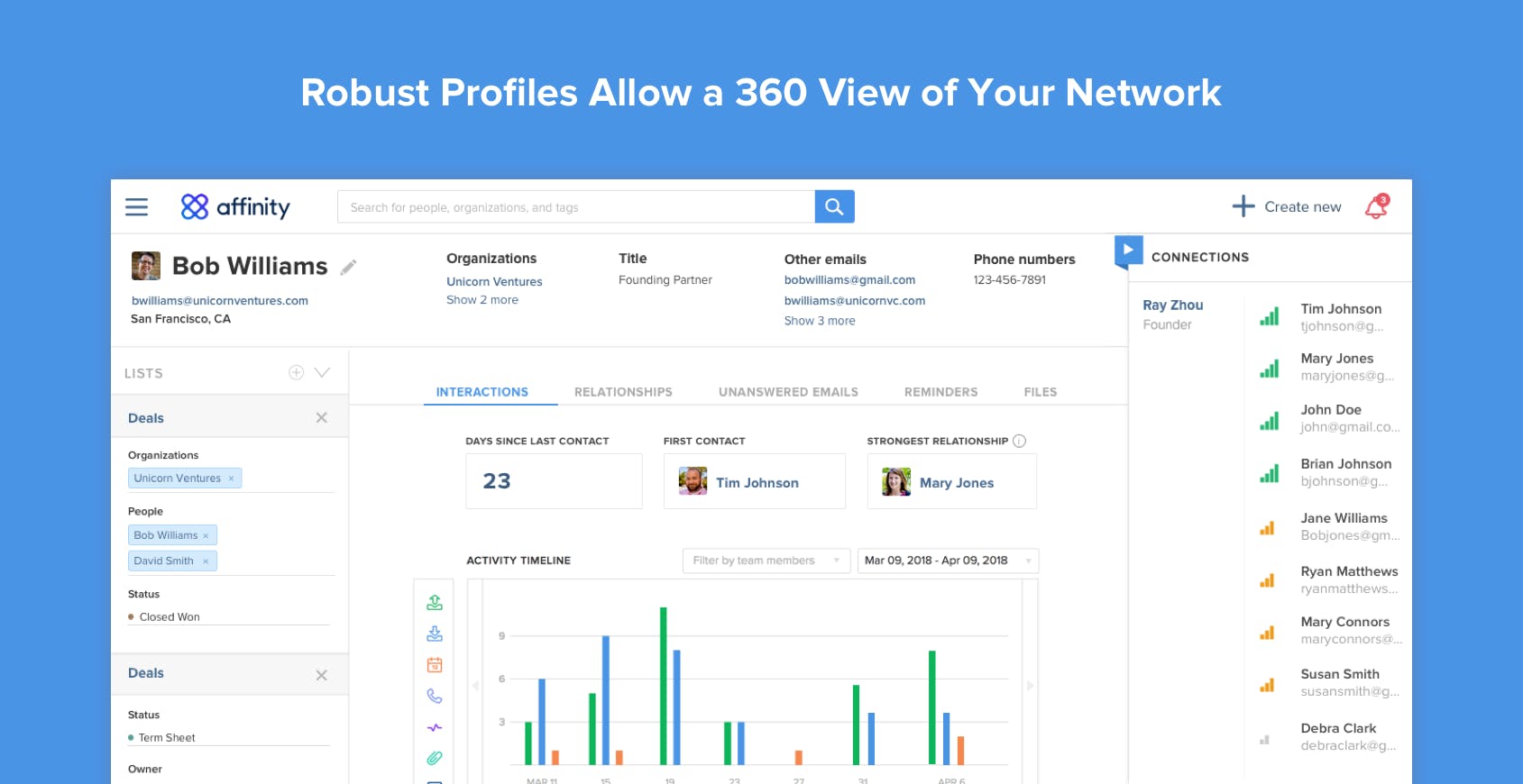Open the Reminders tab

[x=940, y=392]
